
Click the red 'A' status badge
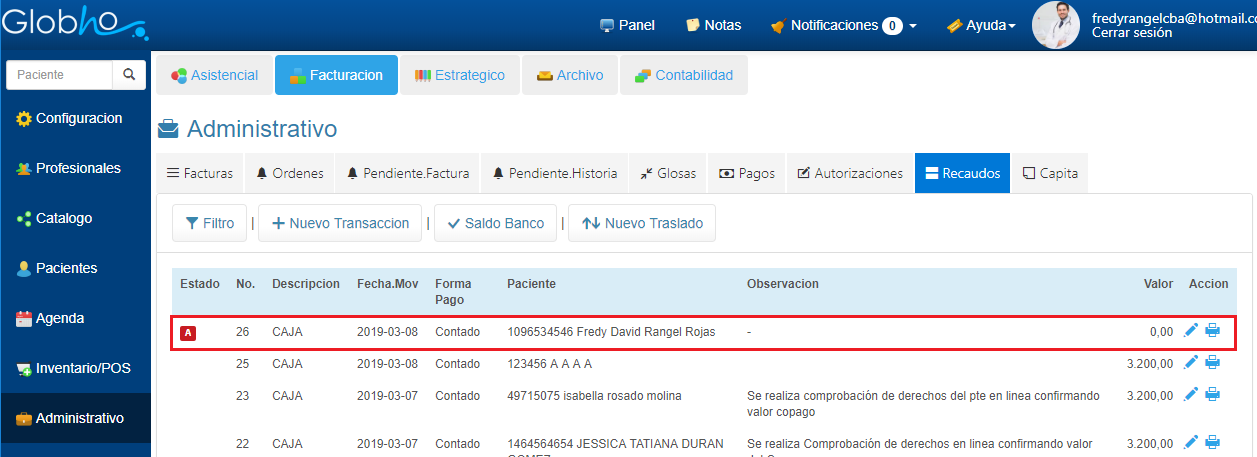point(188,332)
